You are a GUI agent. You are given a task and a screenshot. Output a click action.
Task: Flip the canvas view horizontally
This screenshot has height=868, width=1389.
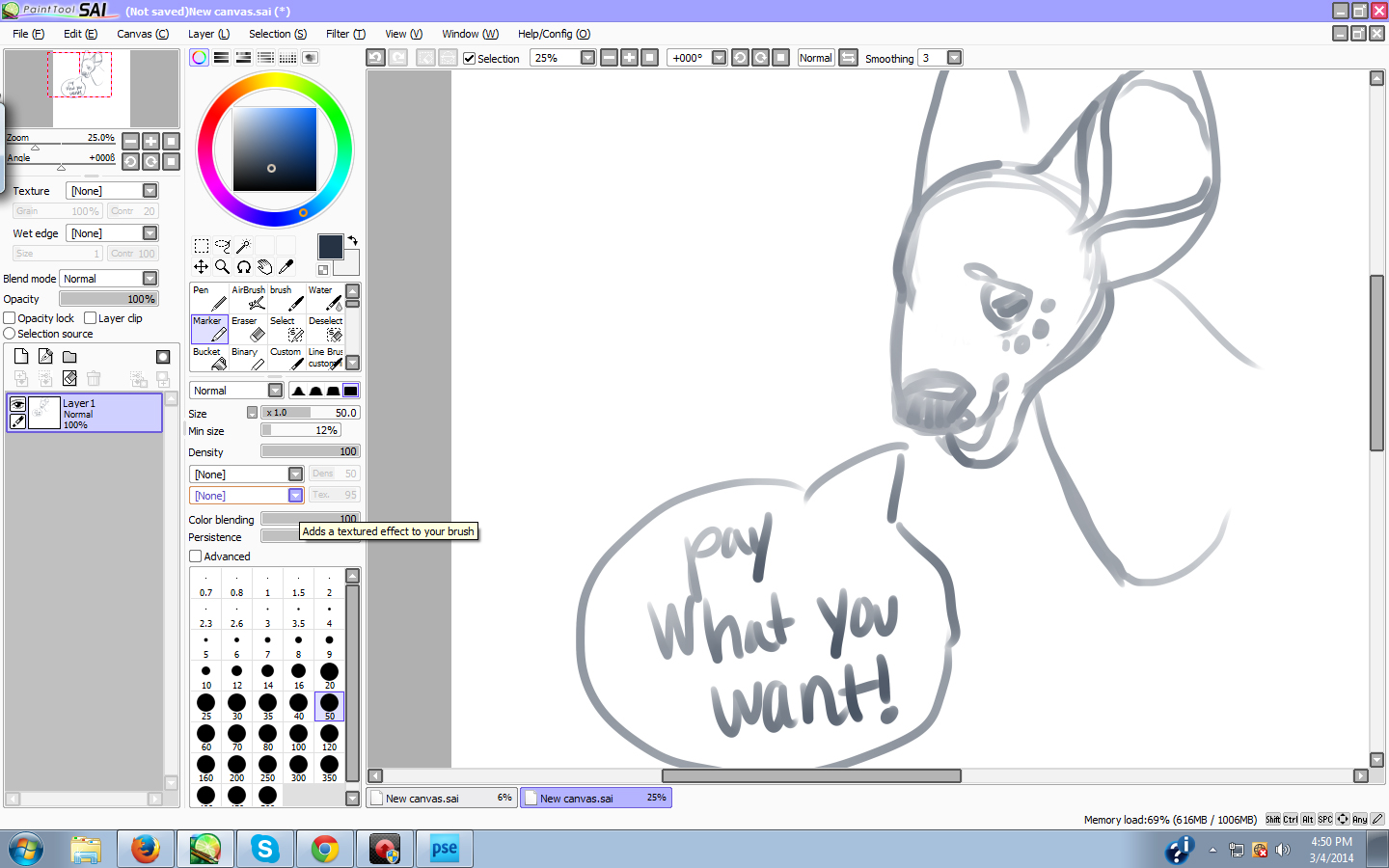(849, 58)
